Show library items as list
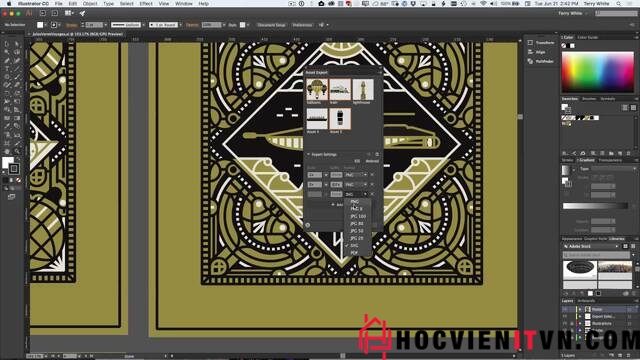The width and height of the screenshot is (640, 360). coord(633,247)
